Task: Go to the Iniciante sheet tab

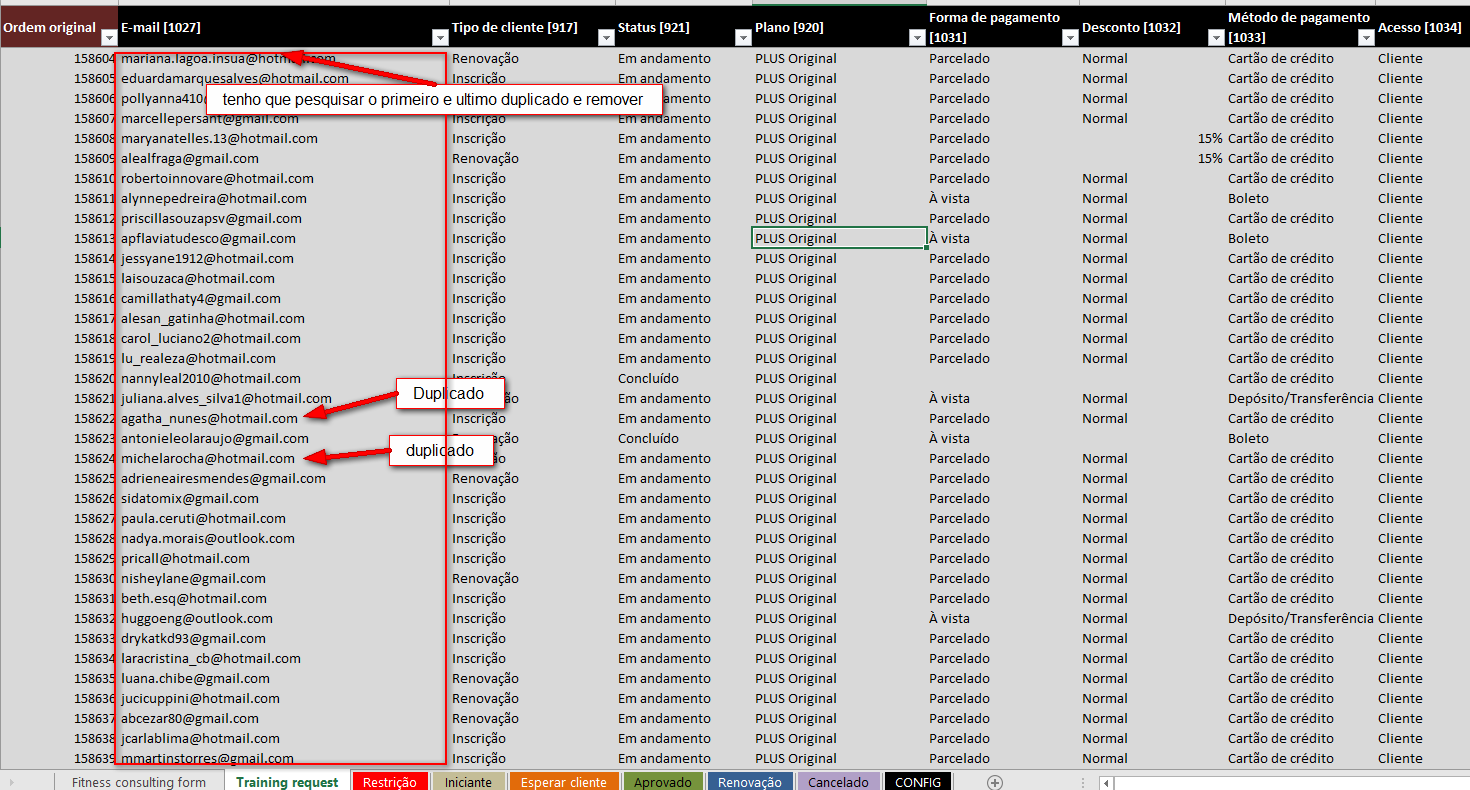Action: (x=468, y=782)
